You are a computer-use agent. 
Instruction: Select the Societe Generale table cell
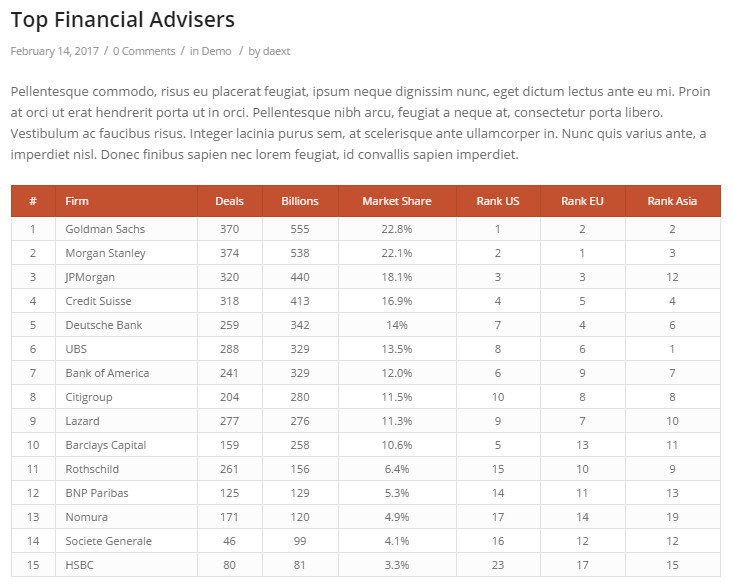[x=108, y=541]
